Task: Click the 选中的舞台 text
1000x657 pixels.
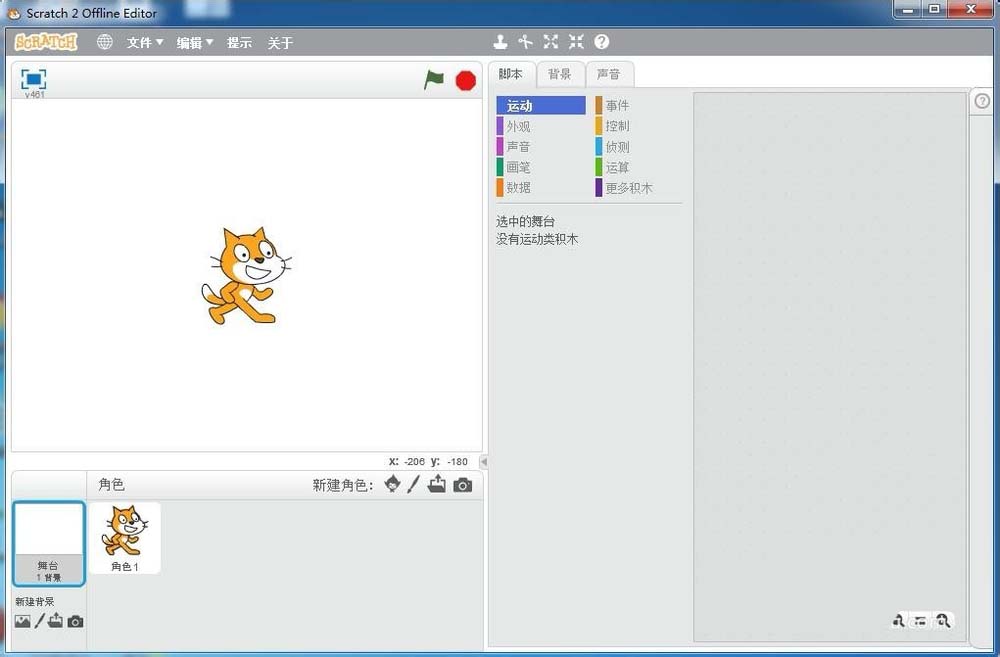Action: [526, 221]
